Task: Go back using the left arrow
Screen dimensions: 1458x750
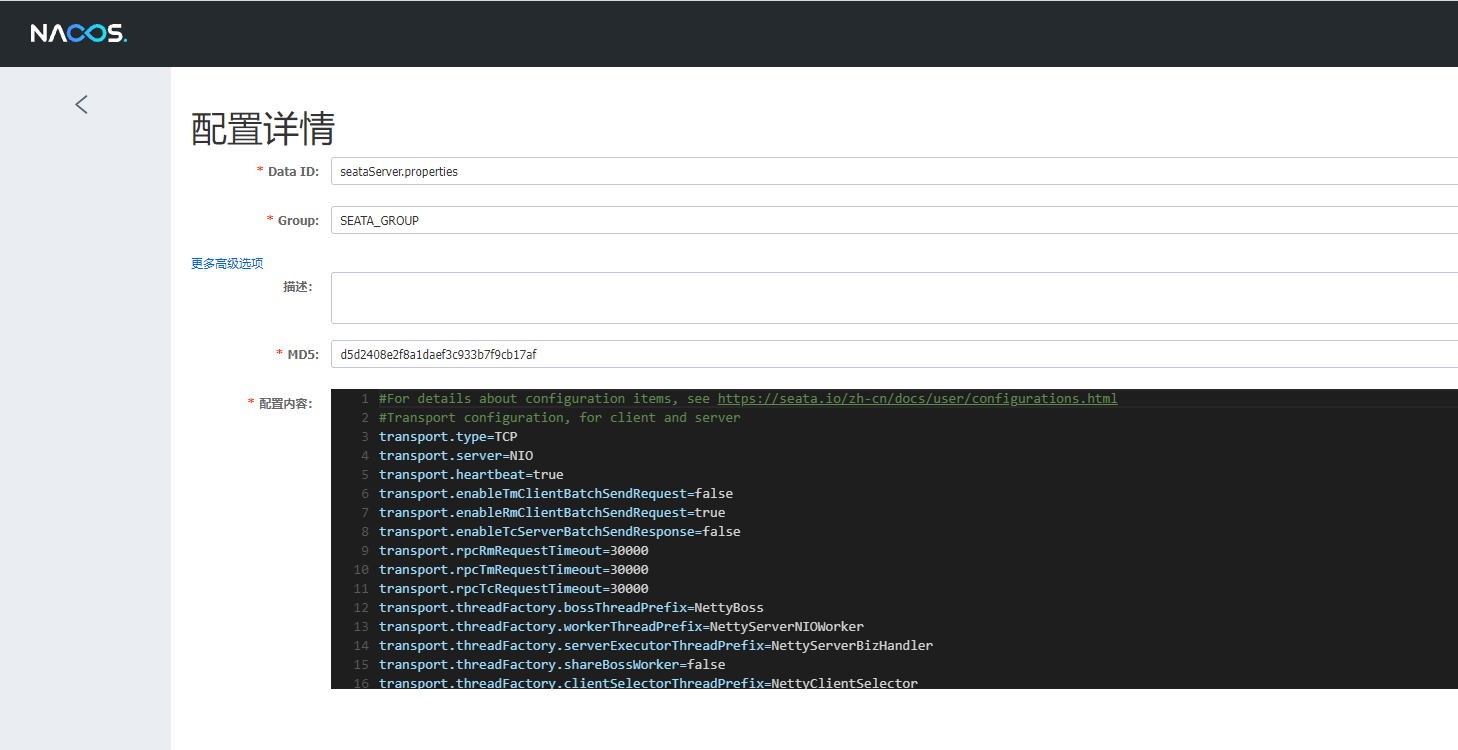Action: click(x=82, y=104)
